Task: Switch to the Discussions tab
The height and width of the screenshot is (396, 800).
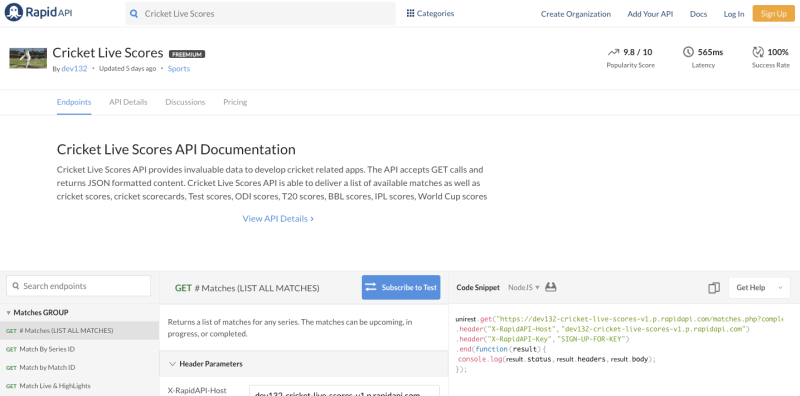Action: point(185,102)
